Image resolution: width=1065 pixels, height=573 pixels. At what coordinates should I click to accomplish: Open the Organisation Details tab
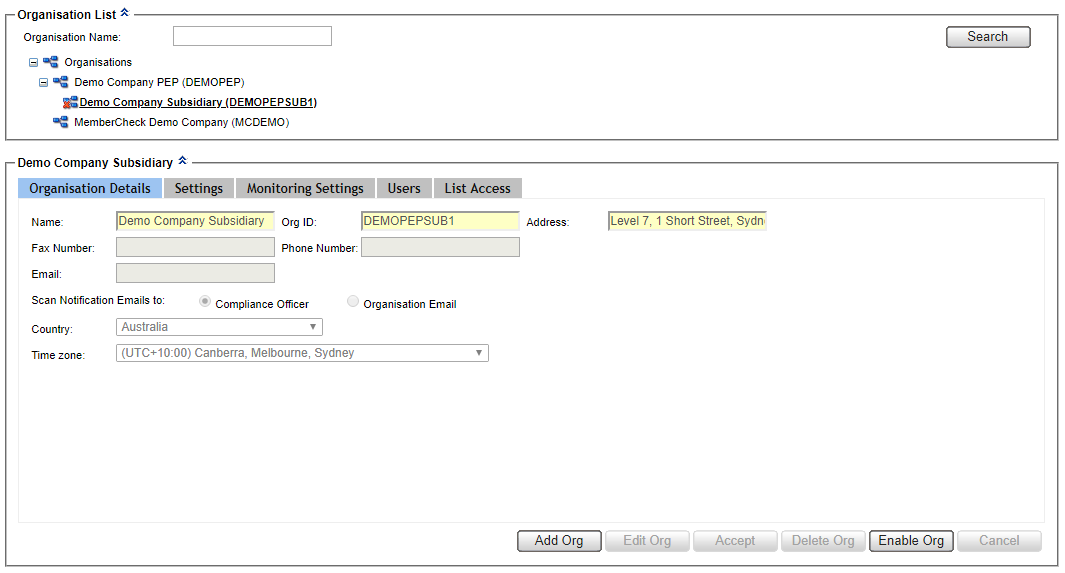[x=90, y=189]
